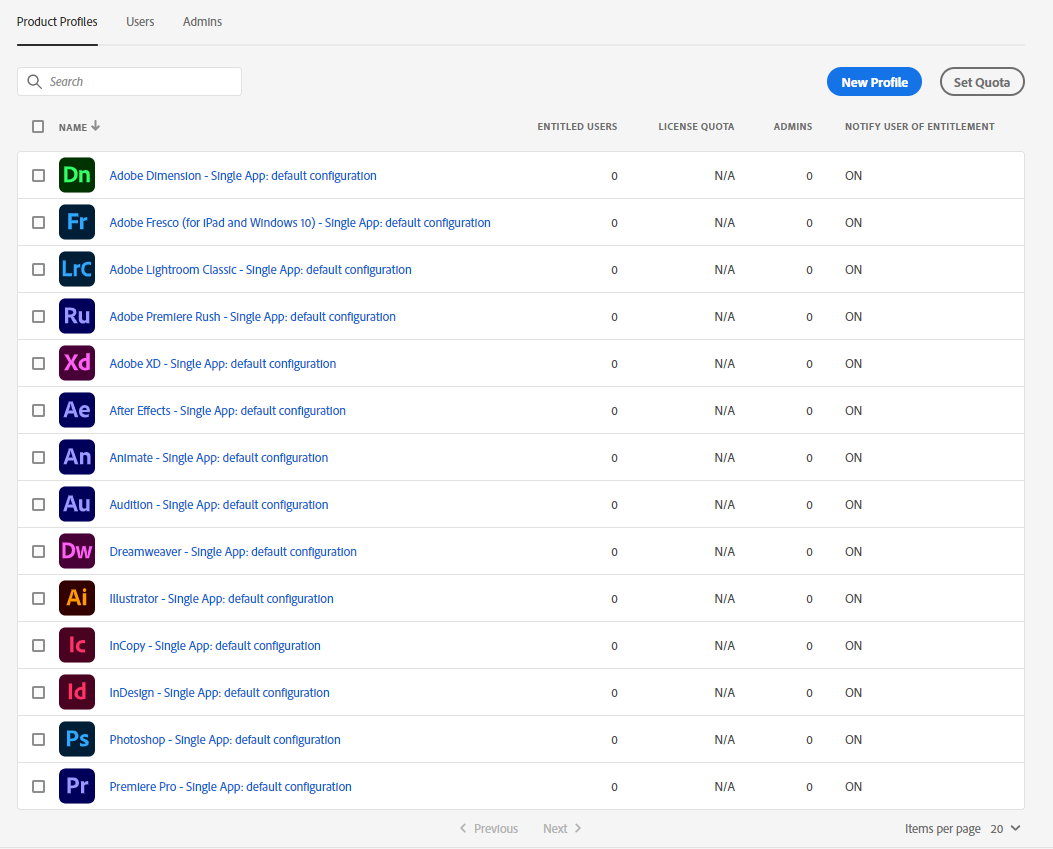
Task: Open Adobe Fresco single app profile link
Action: coord(300,222)
